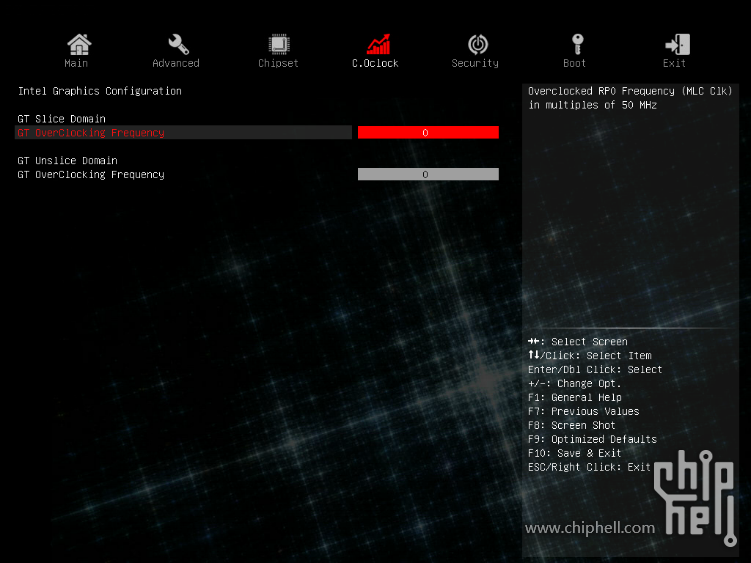Open the Security tab label

pyautogui.click(x=475, y=63)
